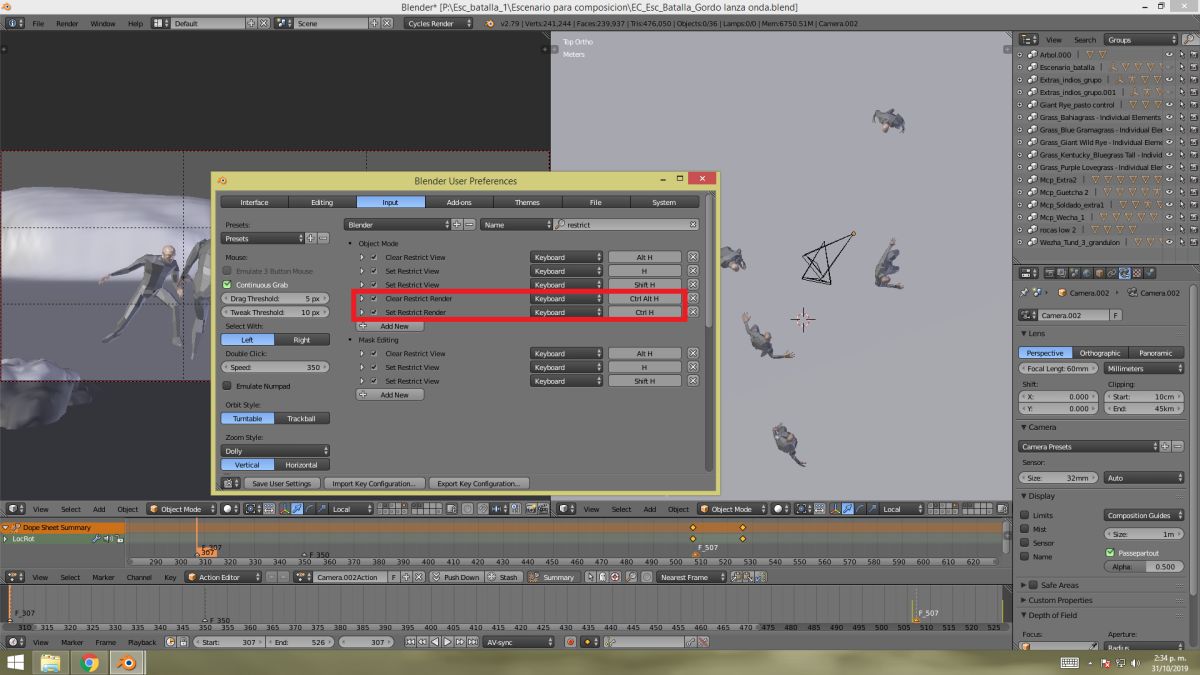Click the Passepartout Alpha slider
1200x675 pixels.
1144,566
